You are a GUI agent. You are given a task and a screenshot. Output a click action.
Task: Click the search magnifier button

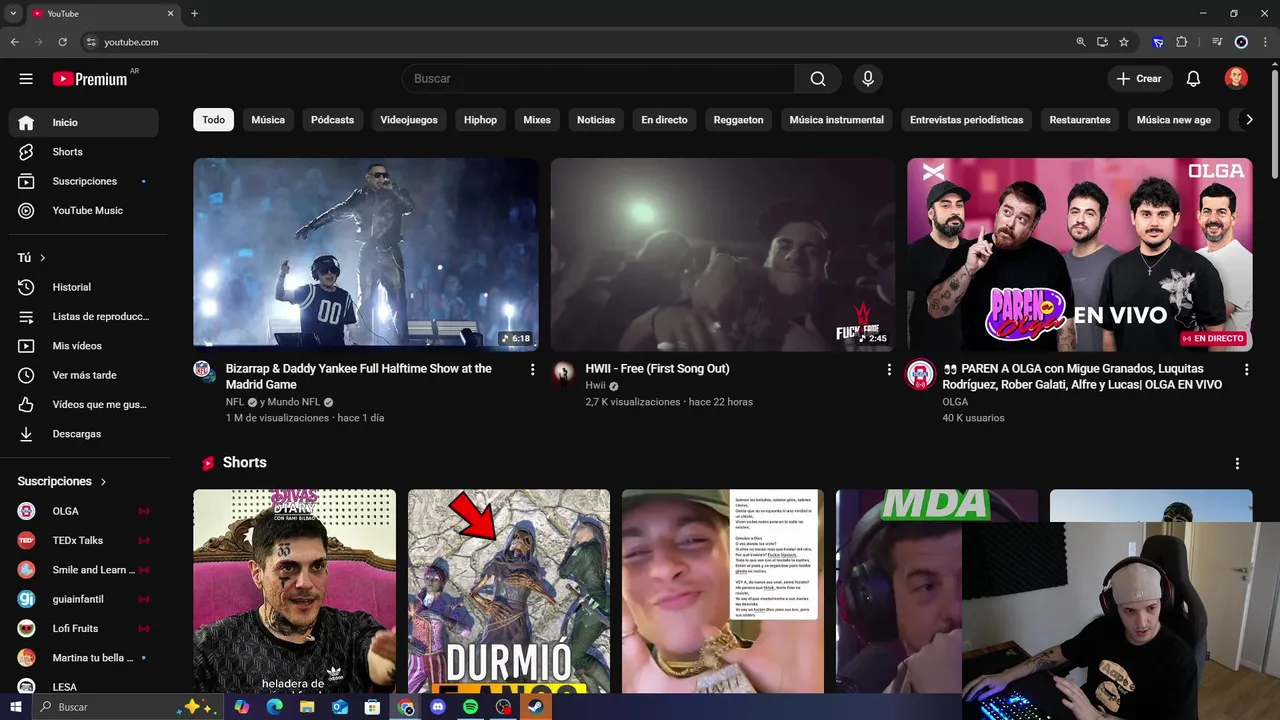tap(818, 79)
